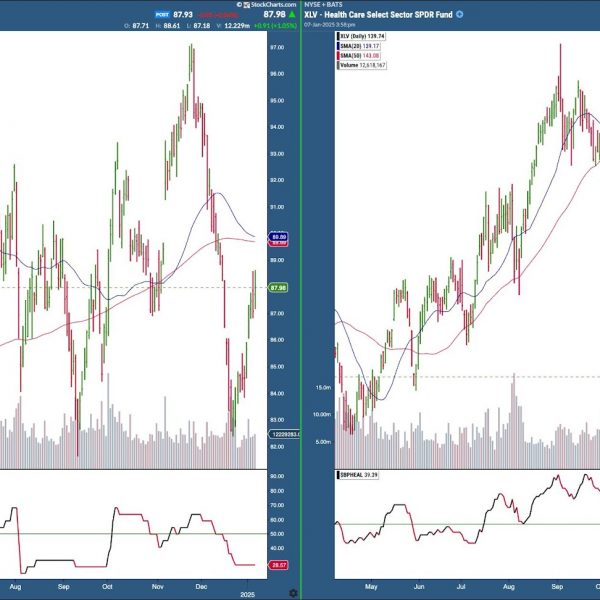The height and width of the screenshot is (600, 600).
Task: Click the high value 88.61
Action: click(x=171, y=26)
